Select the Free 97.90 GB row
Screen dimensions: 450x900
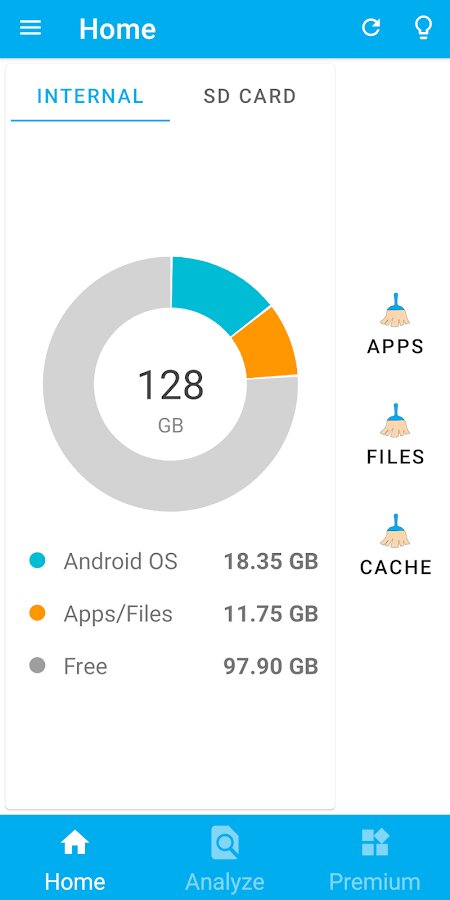[x=173, y=666]
